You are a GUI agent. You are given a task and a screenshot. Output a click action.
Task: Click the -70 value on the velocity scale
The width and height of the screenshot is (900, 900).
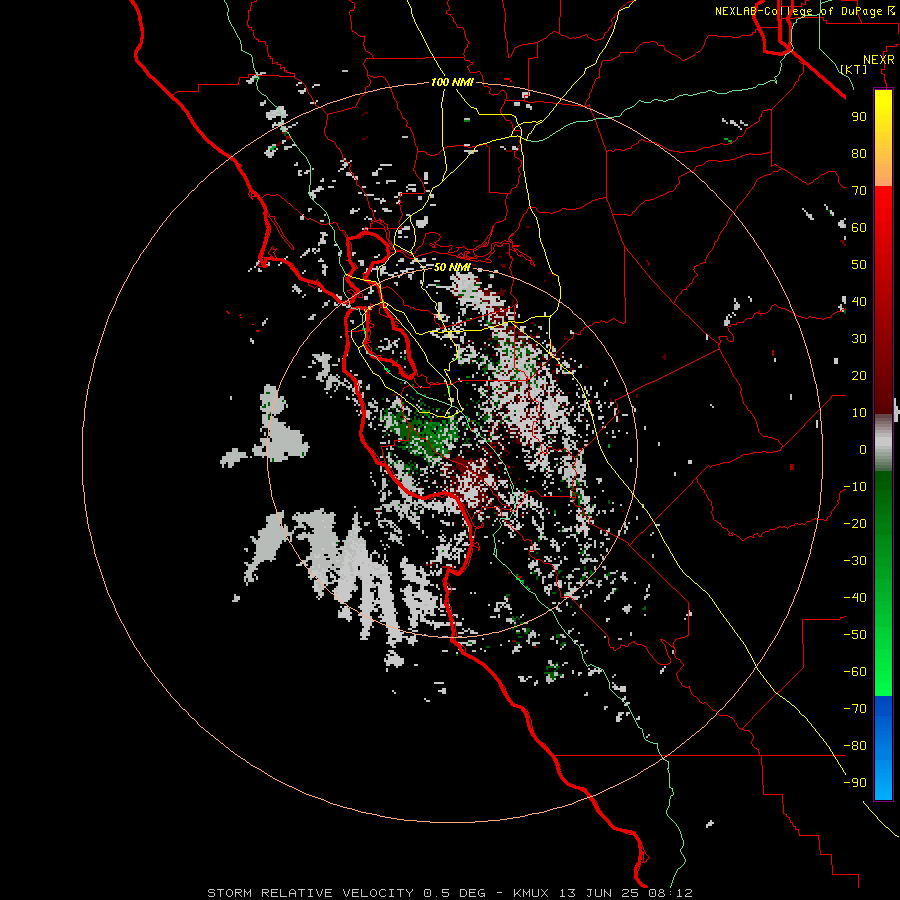pyautogui.click(x=855, y=709)
